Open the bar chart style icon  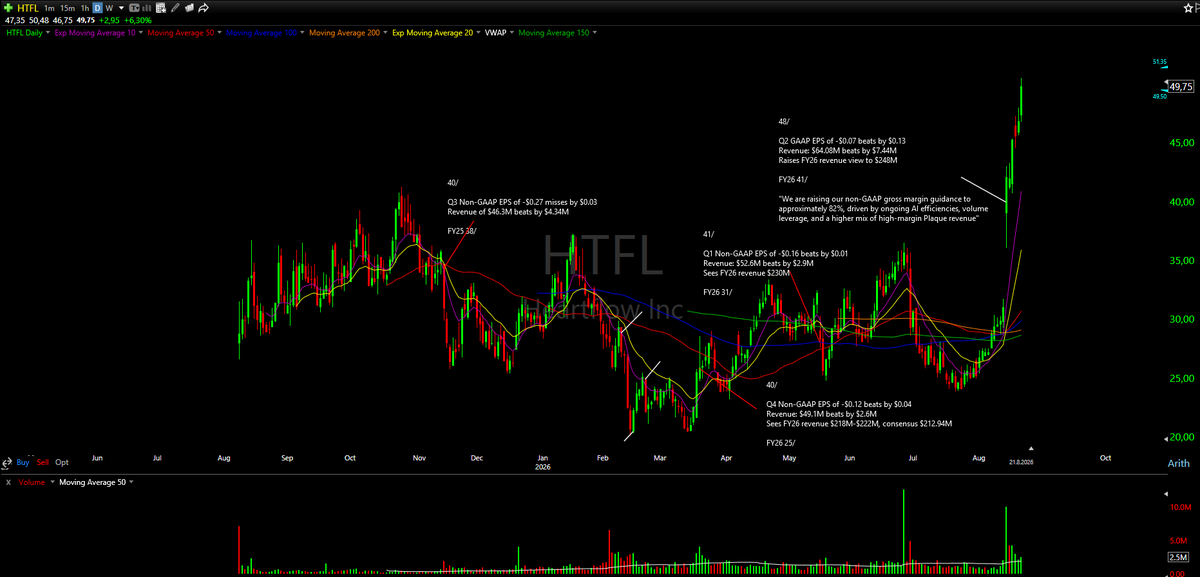[x=146, y=8]
